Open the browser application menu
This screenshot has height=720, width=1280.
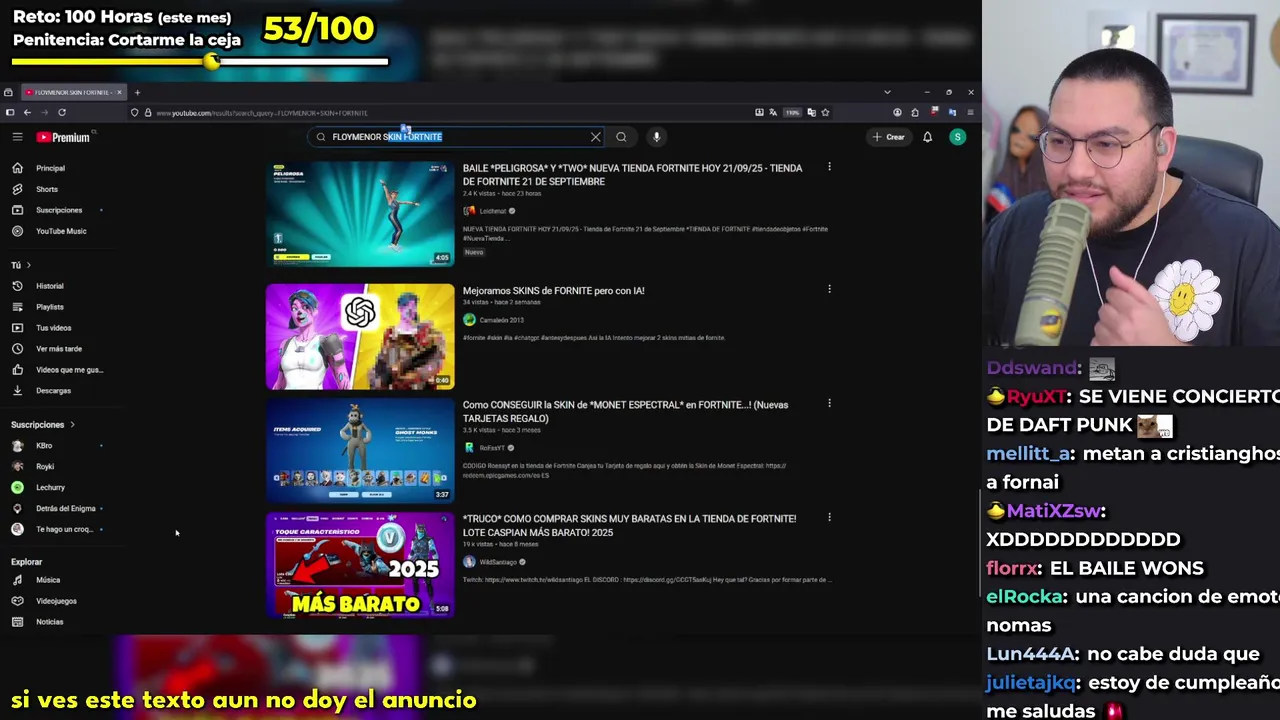[x=969, y=112]
